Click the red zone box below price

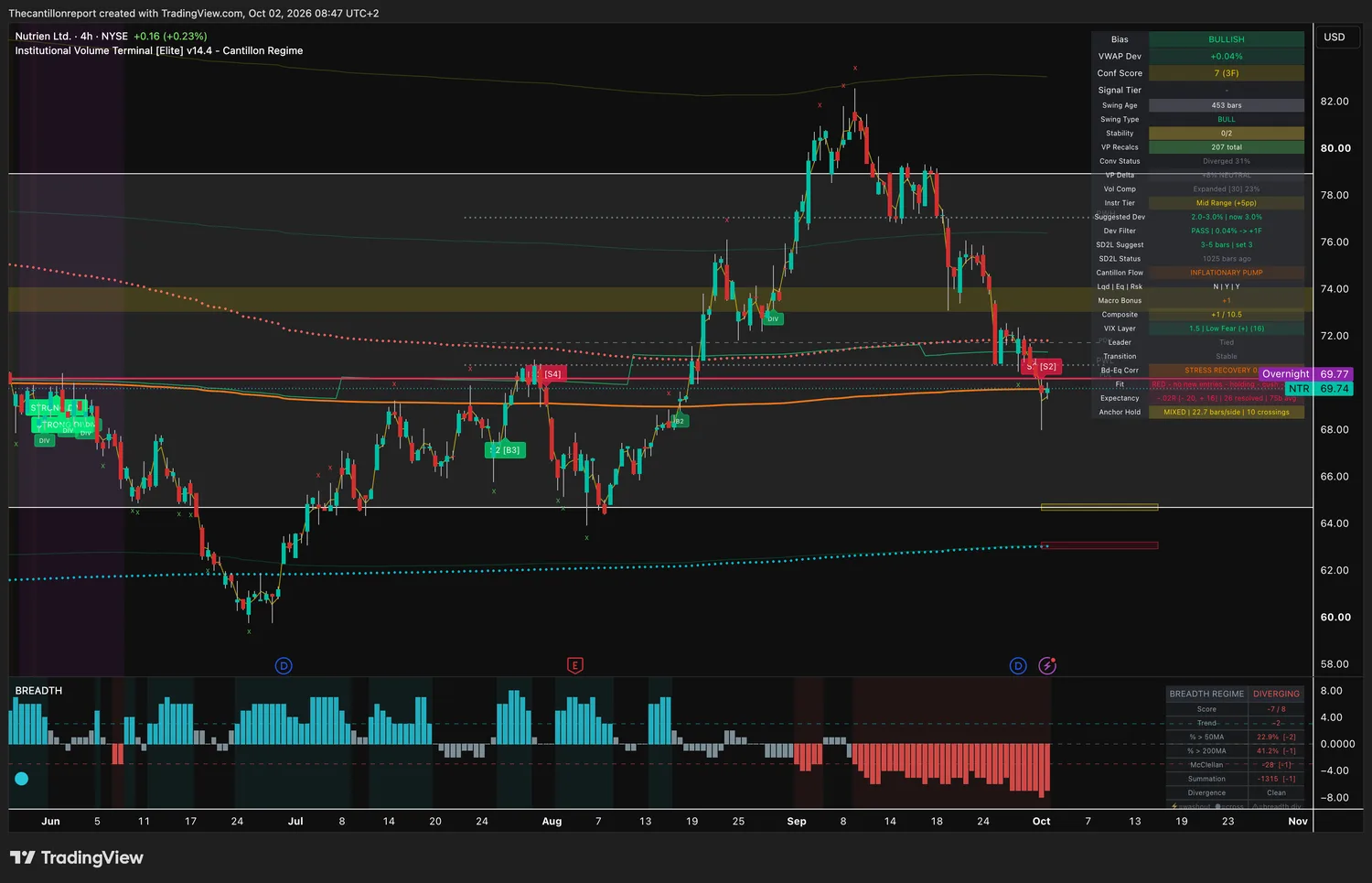(x=1099, y=545)
